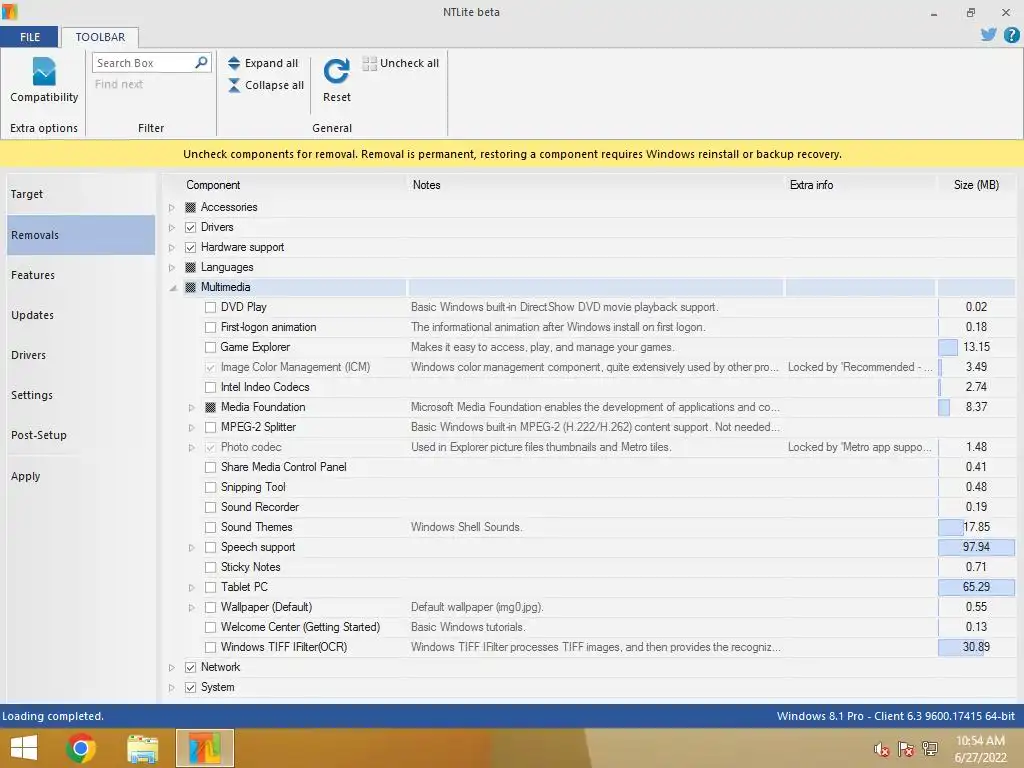1024x768 pixels.
Task: Toggle the Sticky Notes checkbox
Action: pos(210,568)
